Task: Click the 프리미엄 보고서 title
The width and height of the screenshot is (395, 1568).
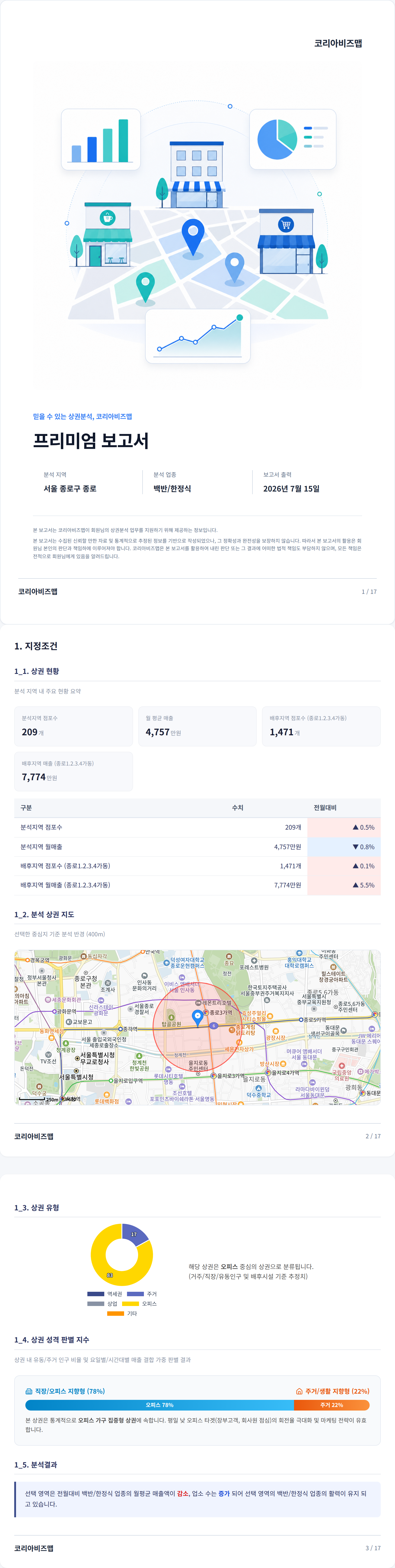Action: (91, 441)
